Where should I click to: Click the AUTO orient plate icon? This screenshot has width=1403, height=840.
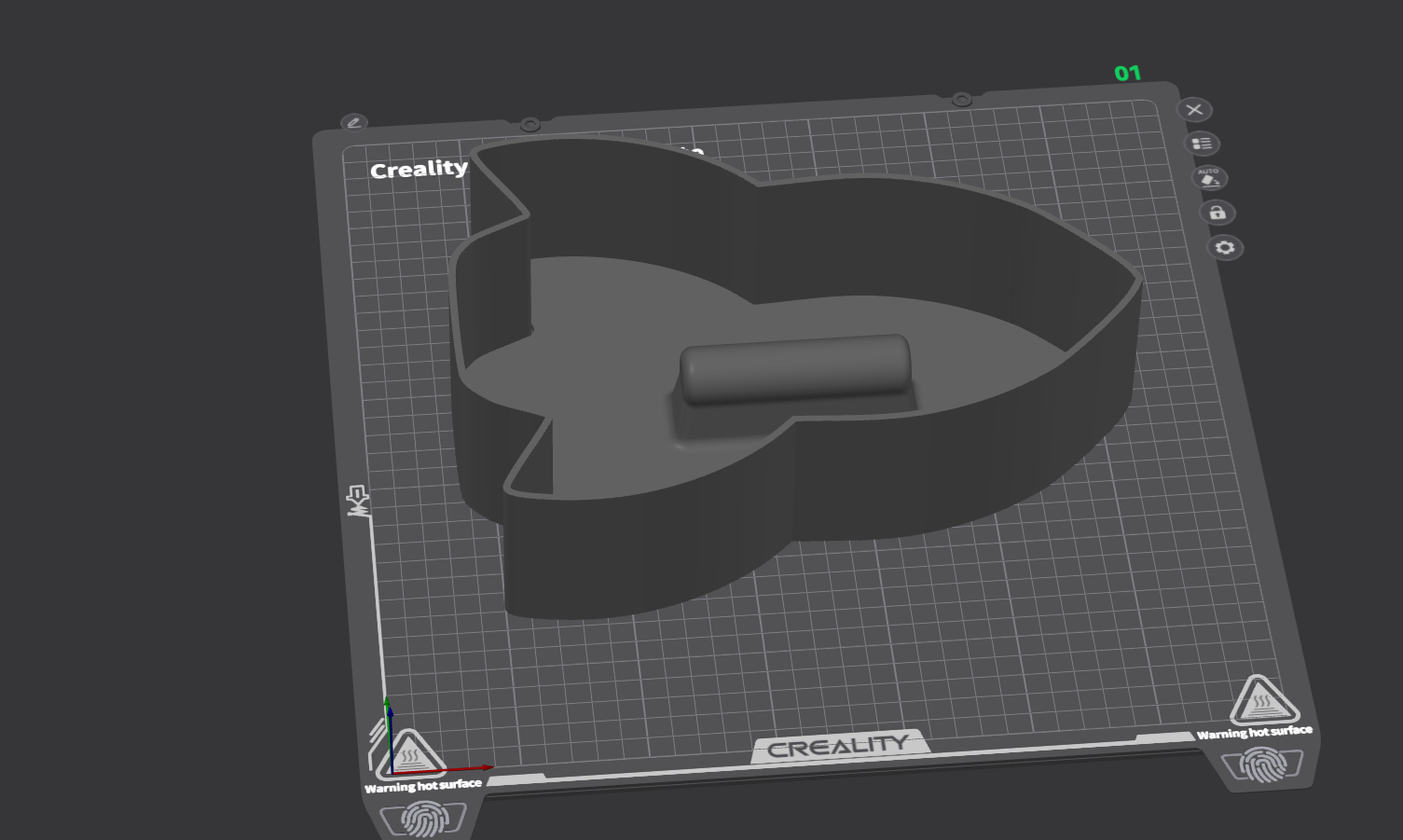point(1209,177)
